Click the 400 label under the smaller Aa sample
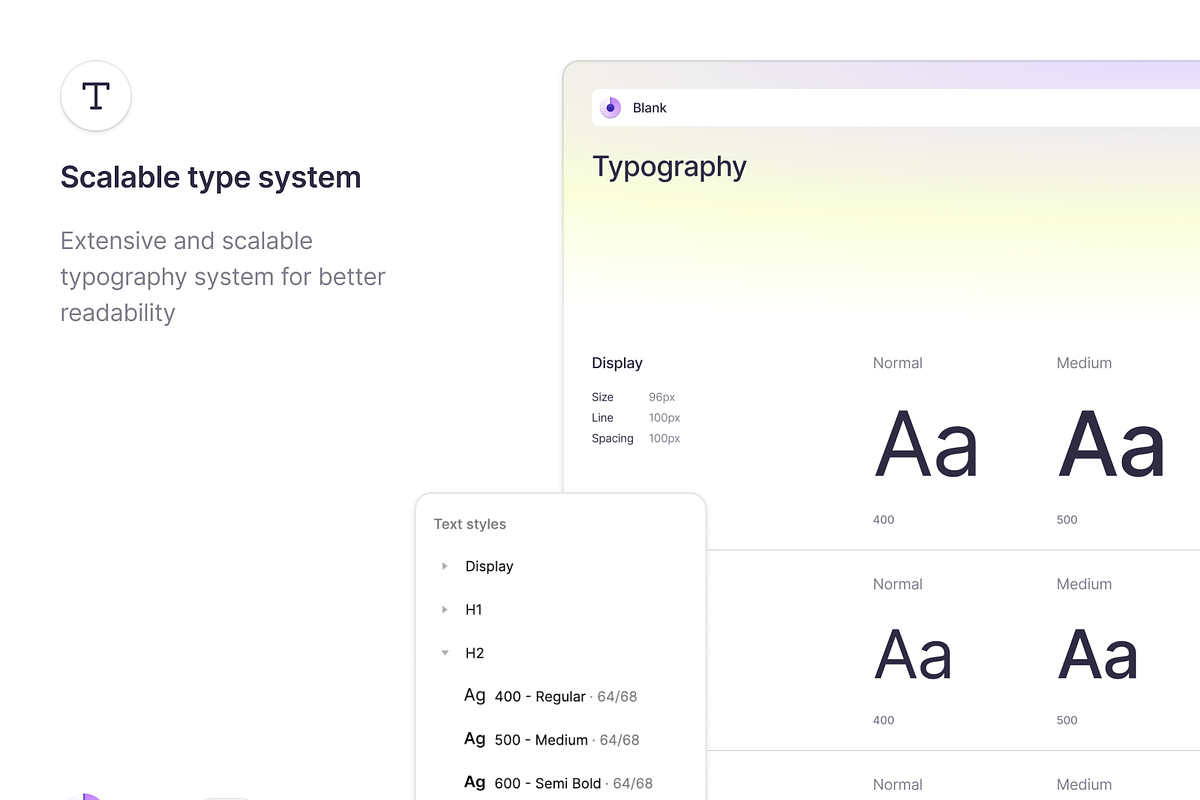 coord(884,720)
